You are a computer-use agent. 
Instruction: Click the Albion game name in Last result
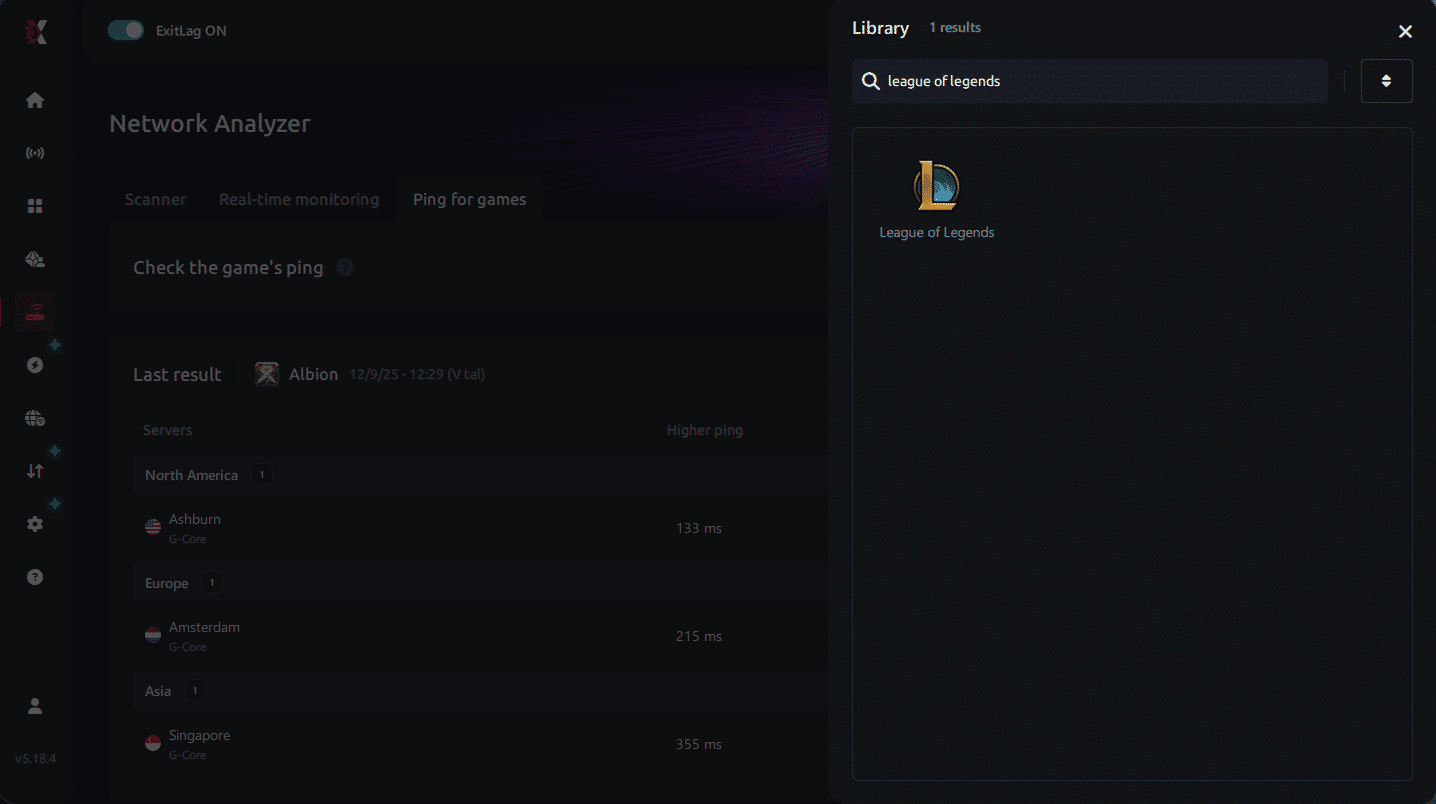click(314, 374)
